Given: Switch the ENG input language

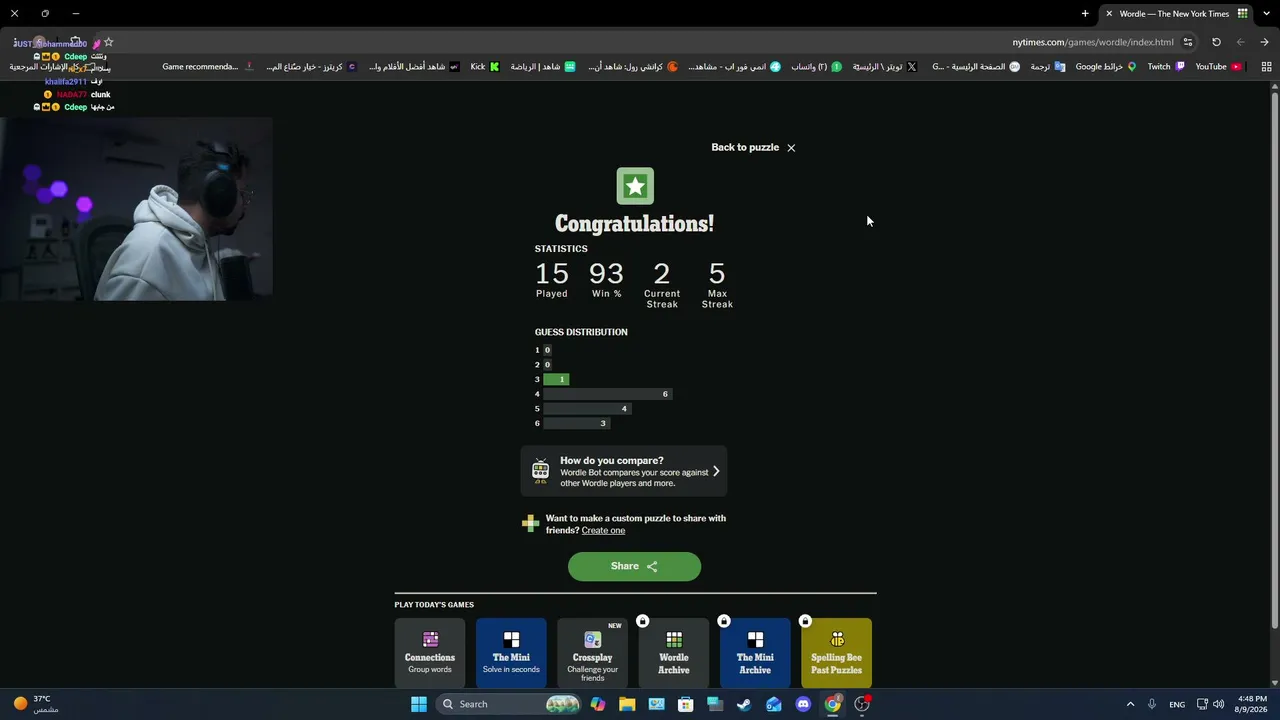Looking at the screenshot, I should tap(1177, 704).
